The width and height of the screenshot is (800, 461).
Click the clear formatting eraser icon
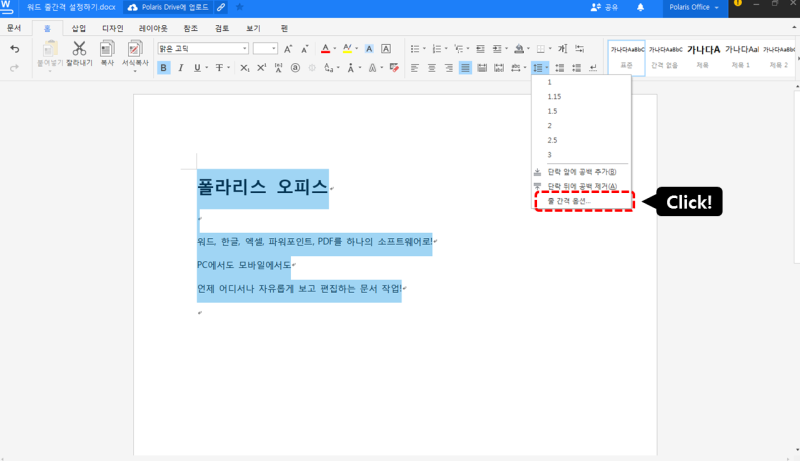394,68
